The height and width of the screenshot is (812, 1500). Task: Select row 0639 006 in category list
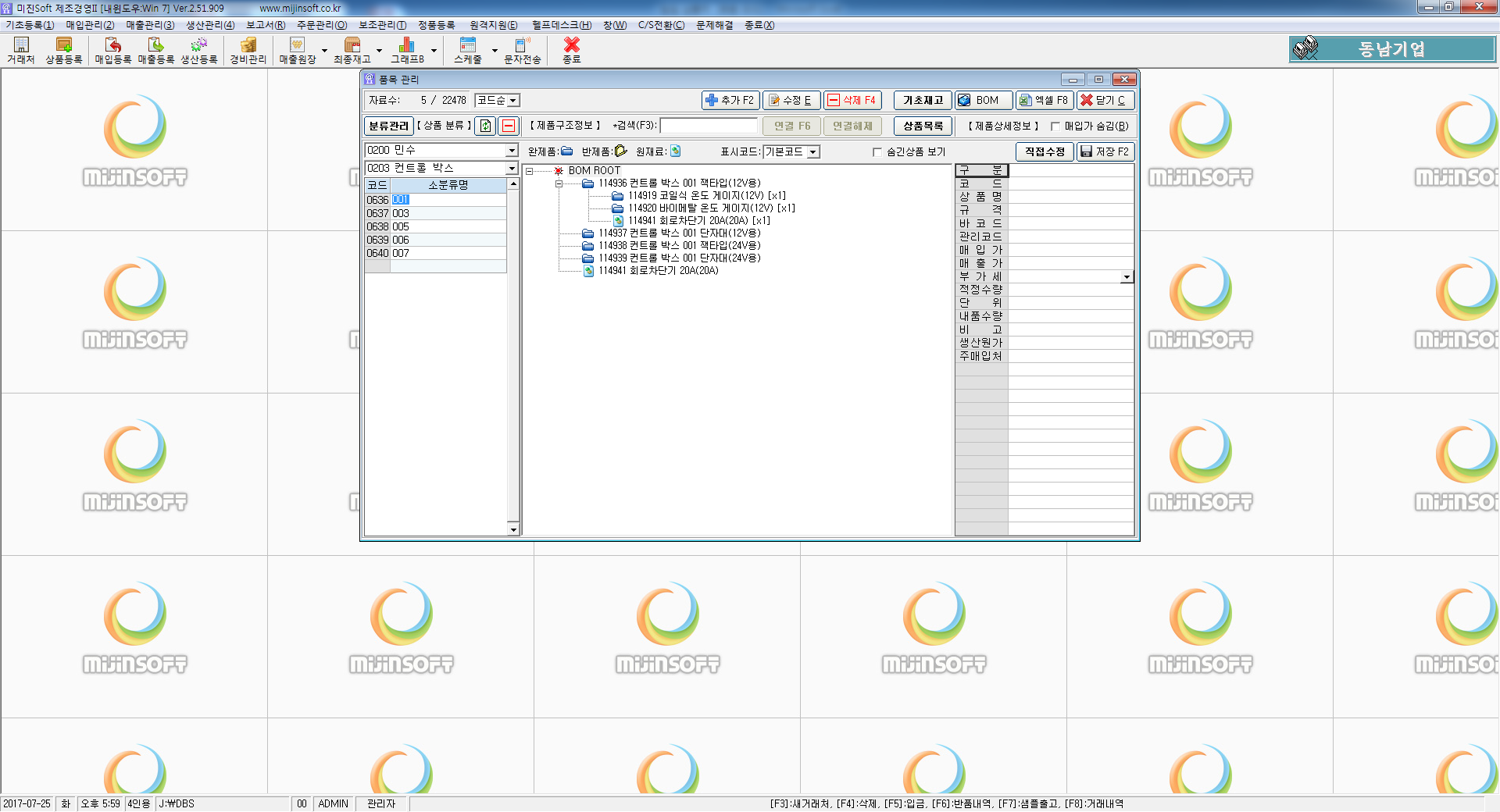point(436,240)
